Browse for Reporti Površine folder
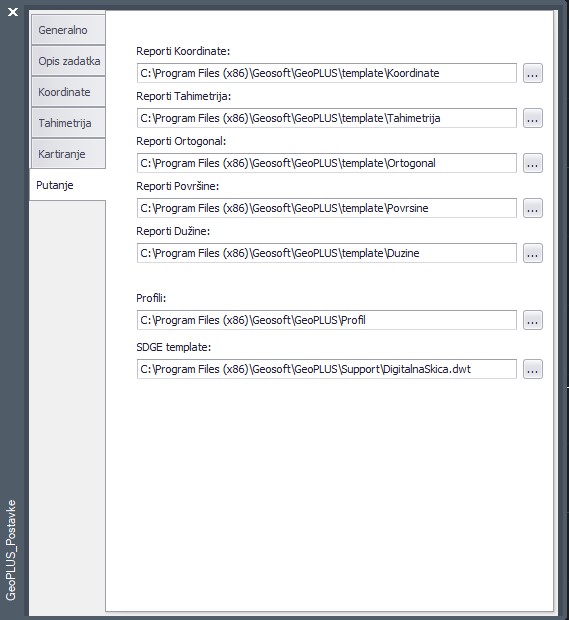The image size is (569, 620). tap(533, 208)
